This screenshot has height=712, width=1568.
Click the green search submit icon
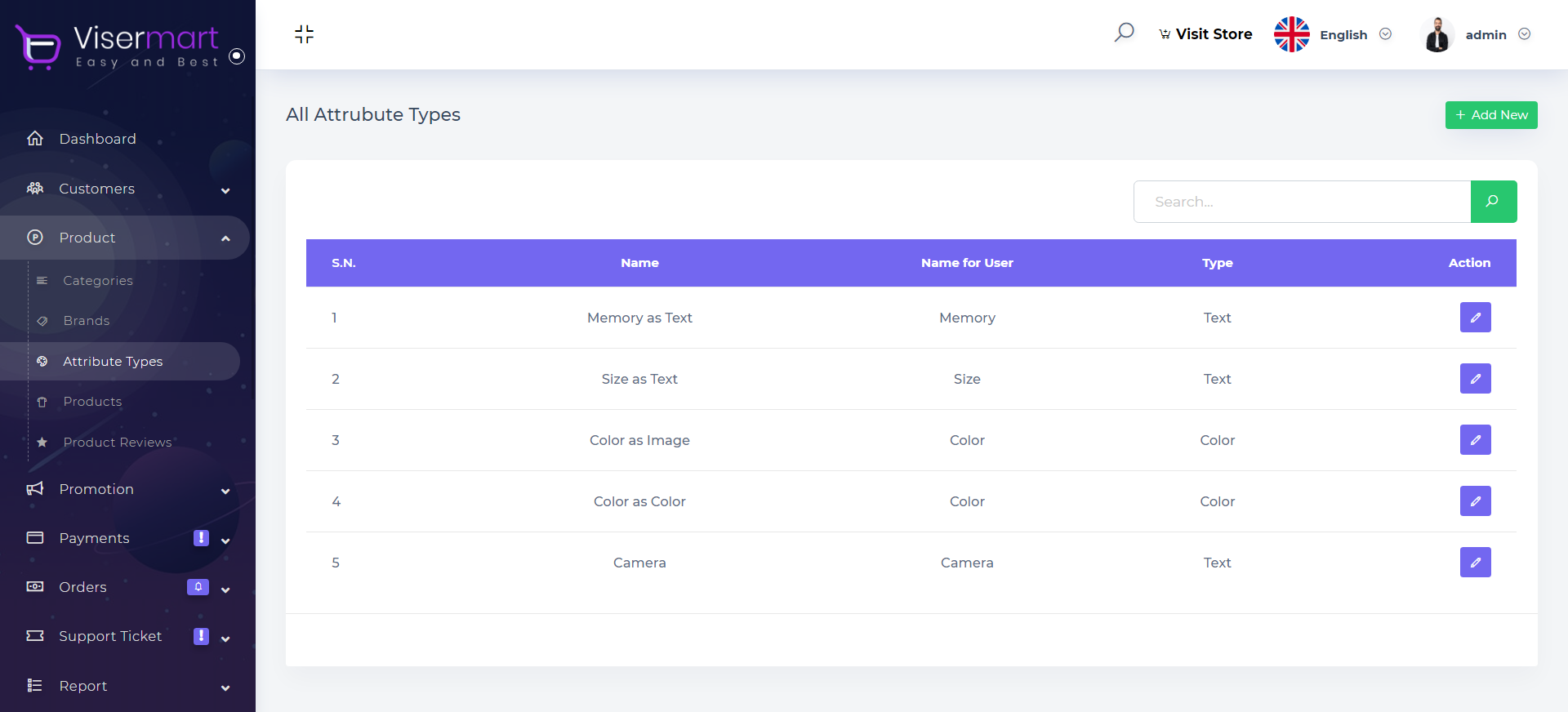pyautogui.click(x=1493, y=202)
